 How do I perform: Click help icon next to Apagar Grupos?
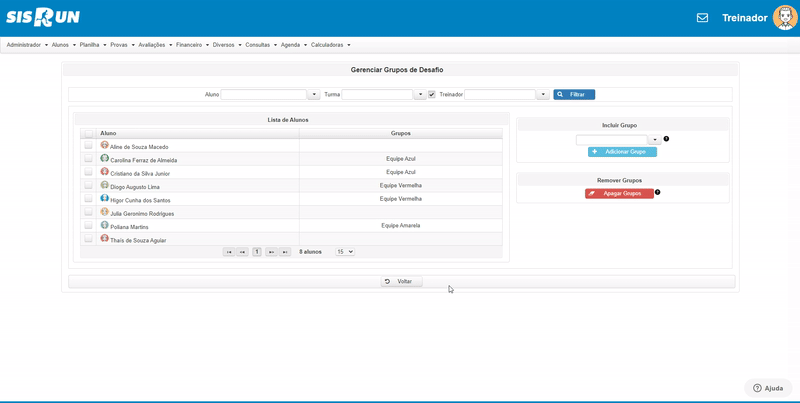click(x=657, y=192)
